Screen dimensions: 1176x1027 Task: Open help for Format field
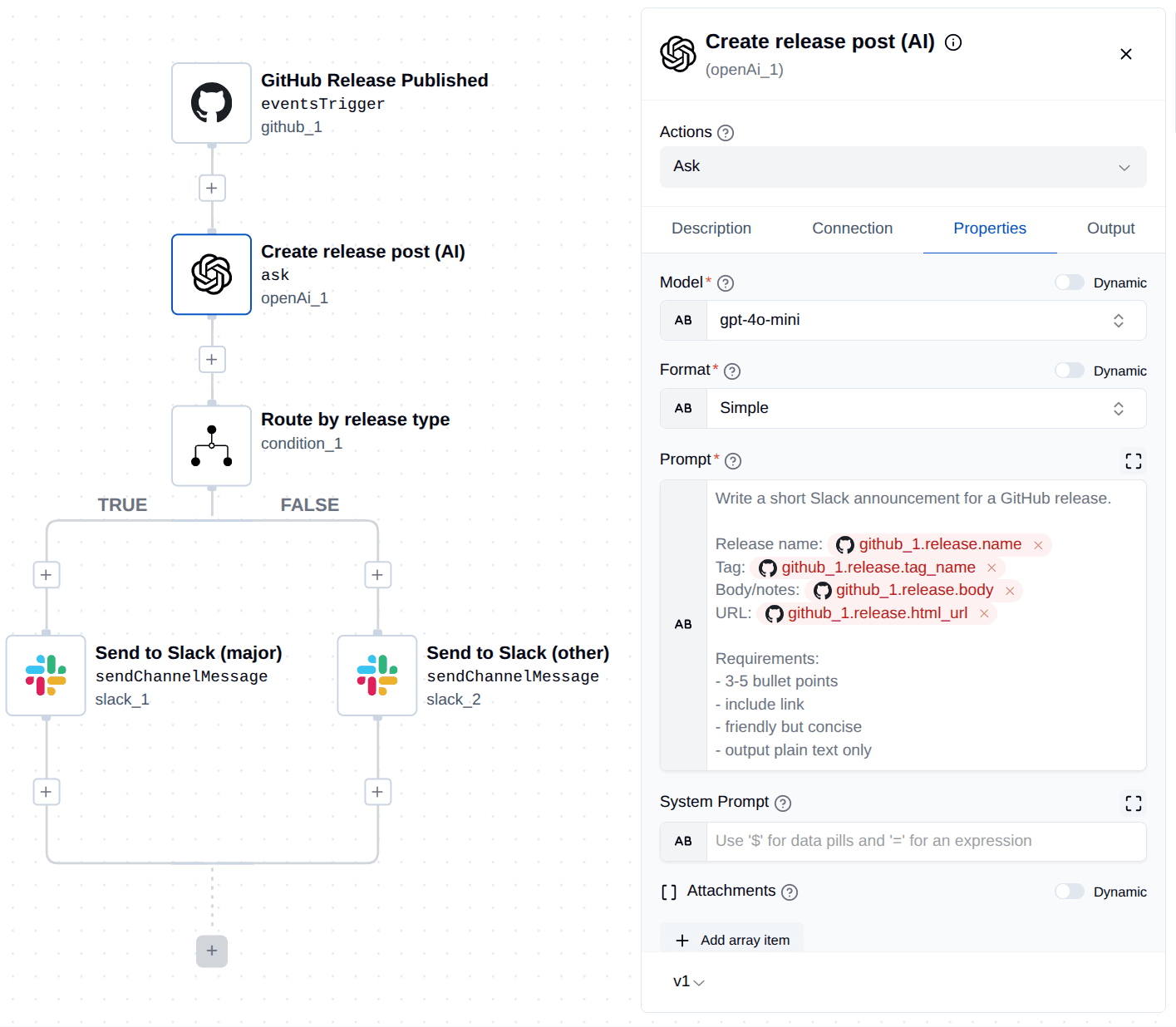[732, 371]
